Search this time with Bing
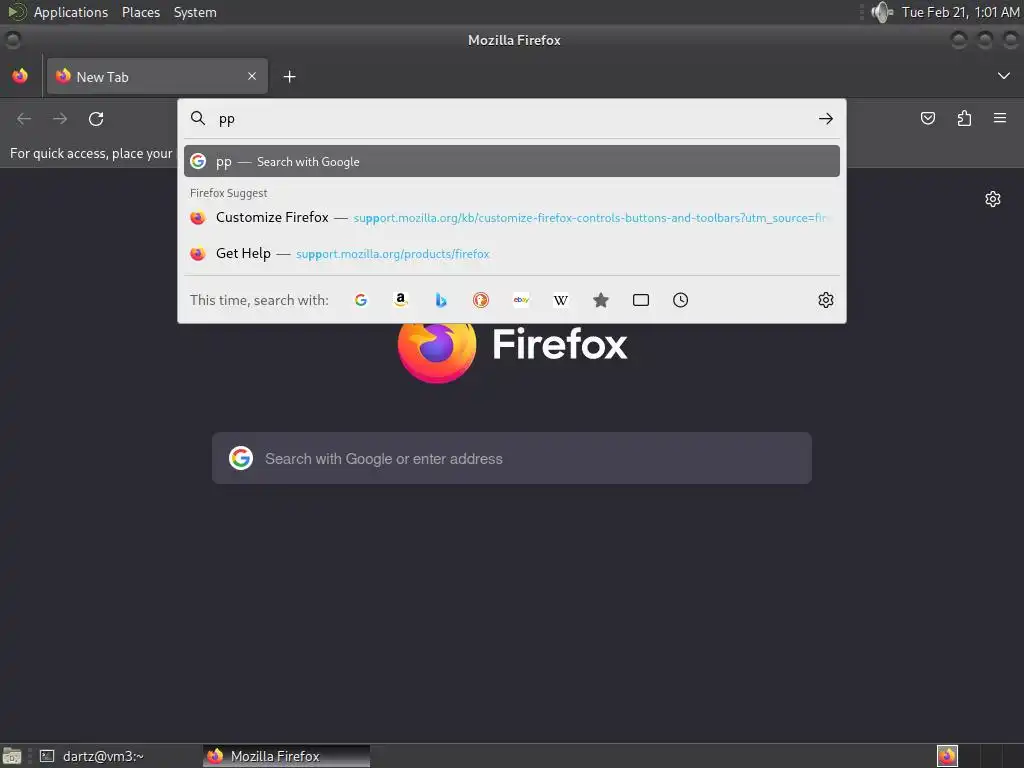The width and height of the screenshot is (1024, 768). pyautogui.click(x=441, y=300)
